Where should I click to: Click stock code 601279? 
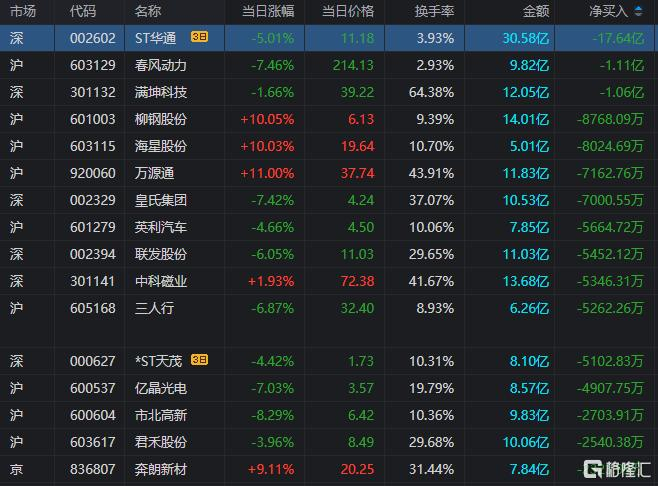(x=92, y=227)
